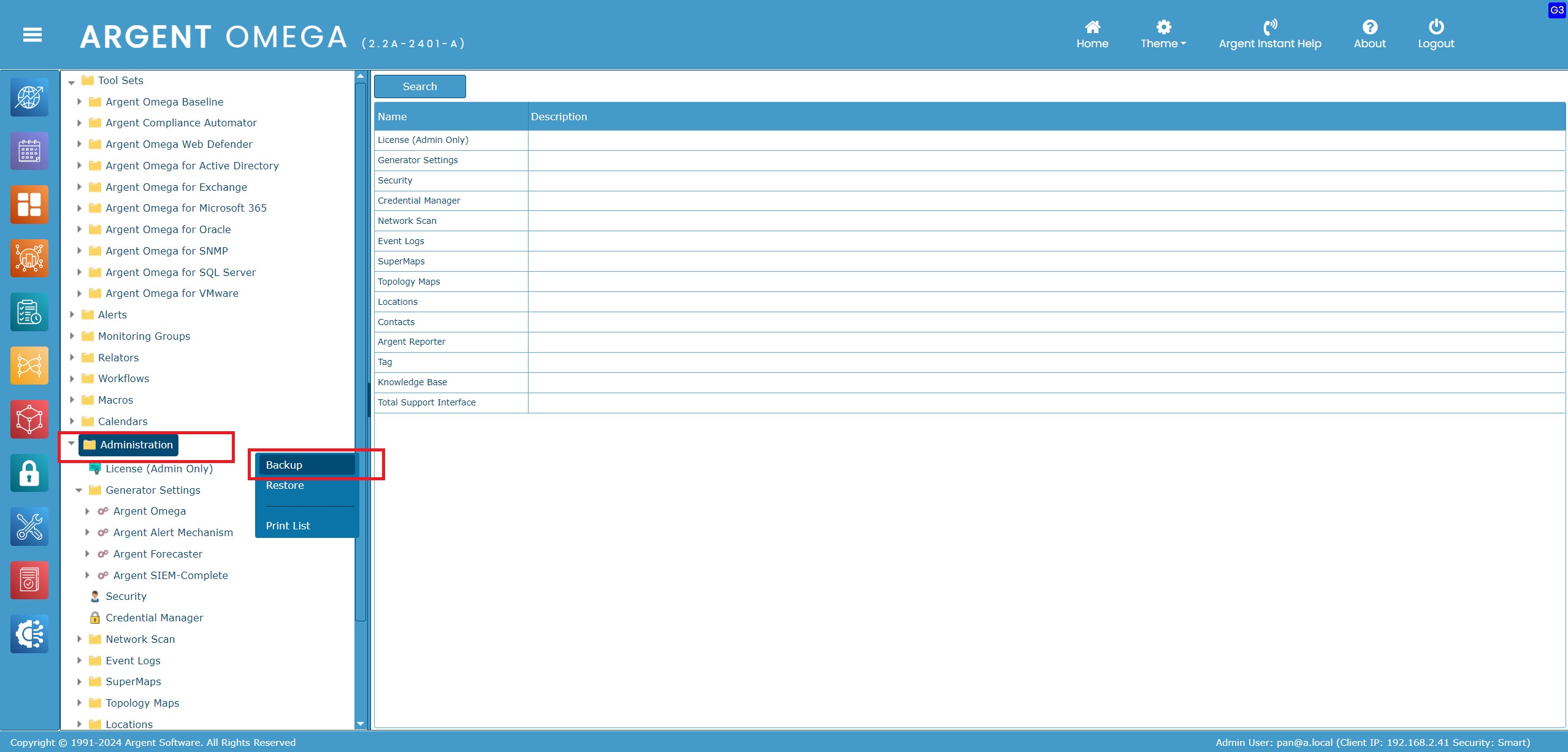The width and height of the screenshot is (1568, 752).
Task: Click the Home icon in header
Action: tap(1092, 27)
